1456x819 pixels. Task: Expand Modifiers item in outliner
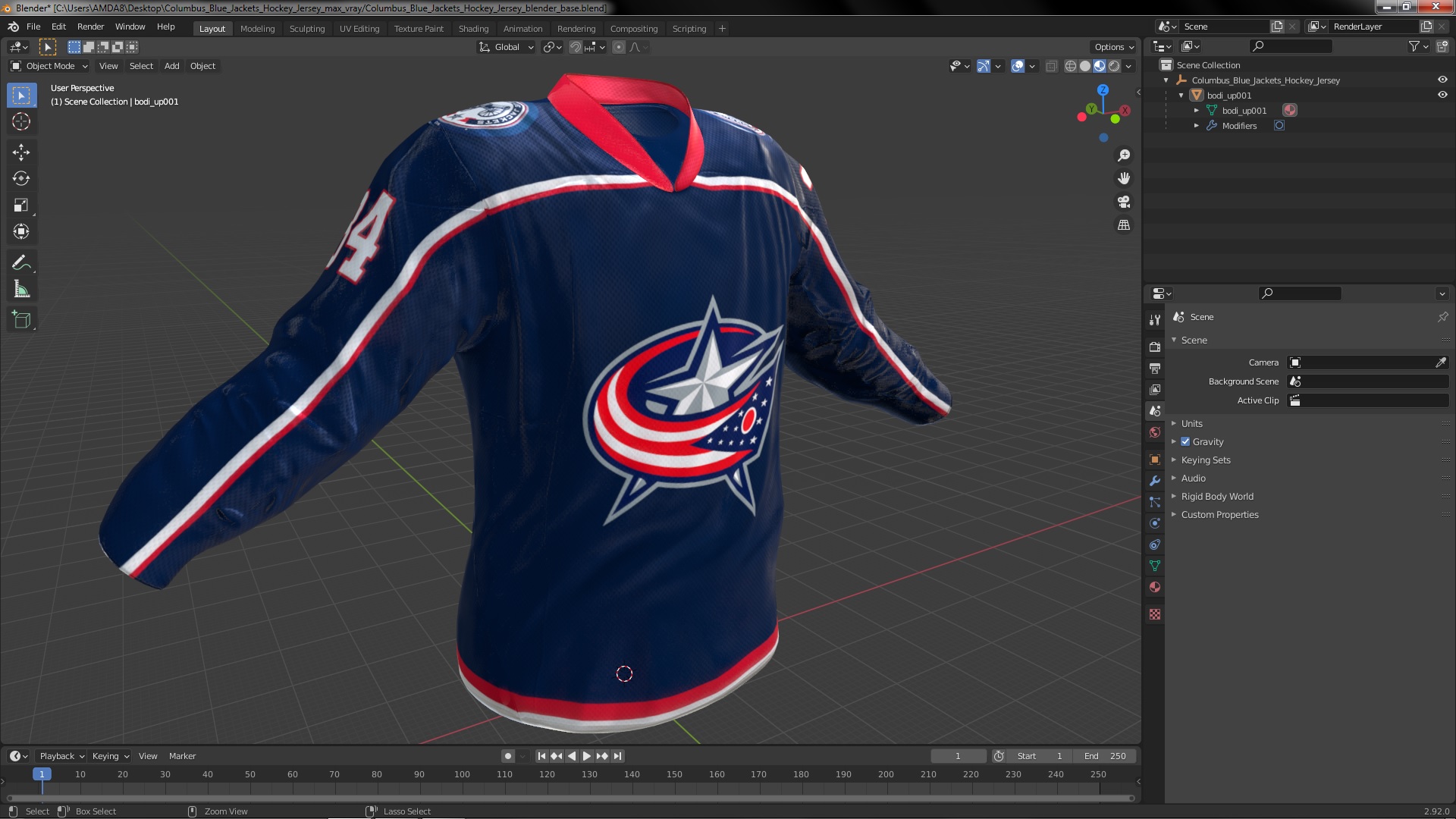pos(1197,126)
